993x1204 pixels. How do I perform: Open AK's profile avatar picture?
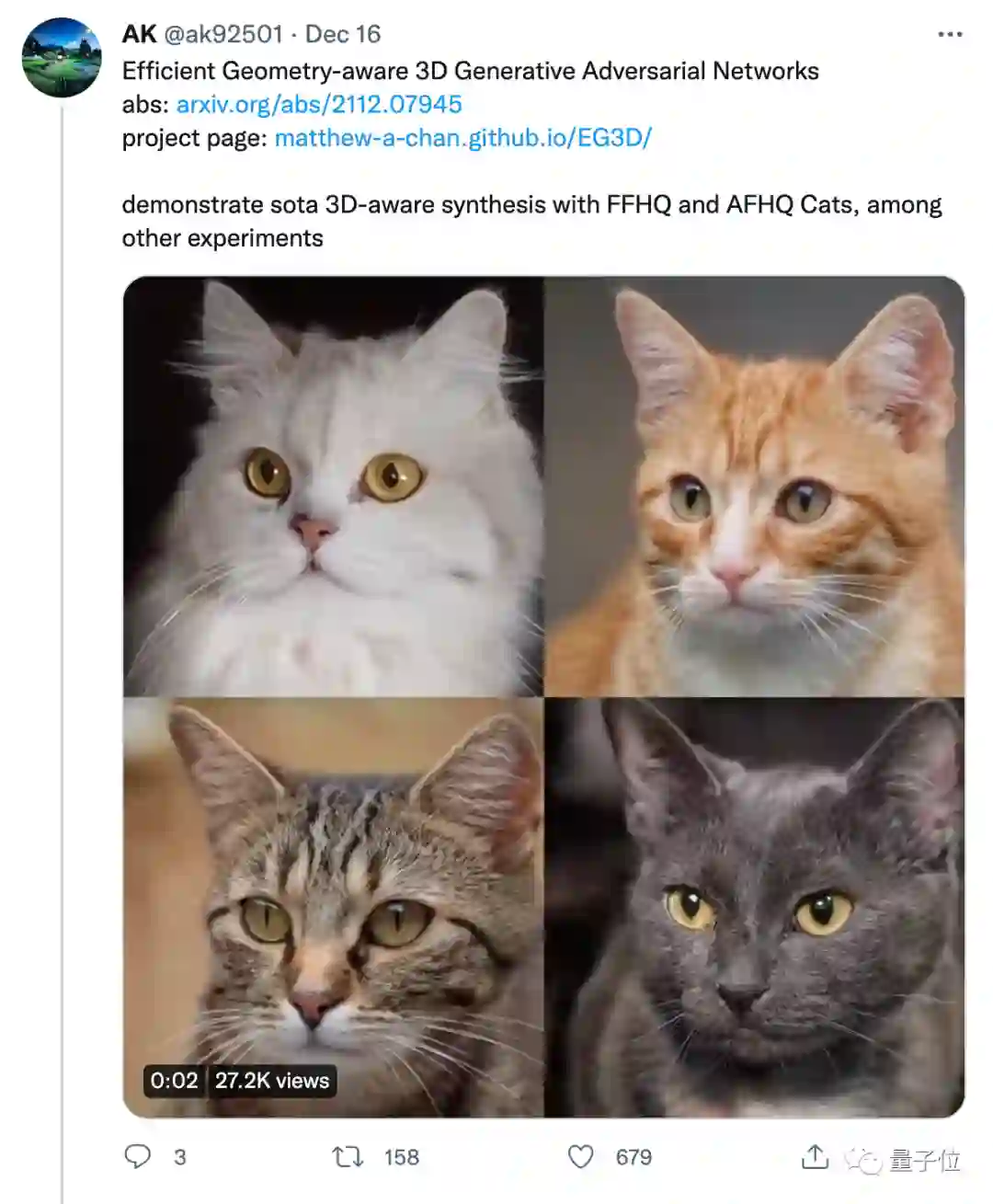(62, 57)
